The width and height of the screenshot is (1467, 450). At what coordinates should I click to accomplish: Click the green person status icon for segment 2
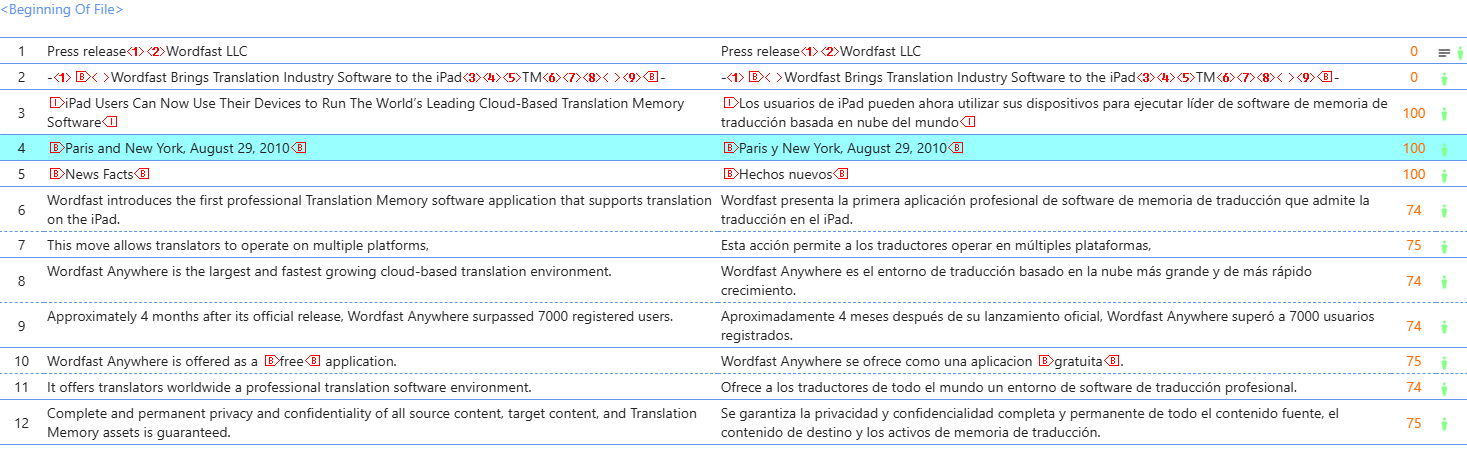click(x=1443, y=78)
